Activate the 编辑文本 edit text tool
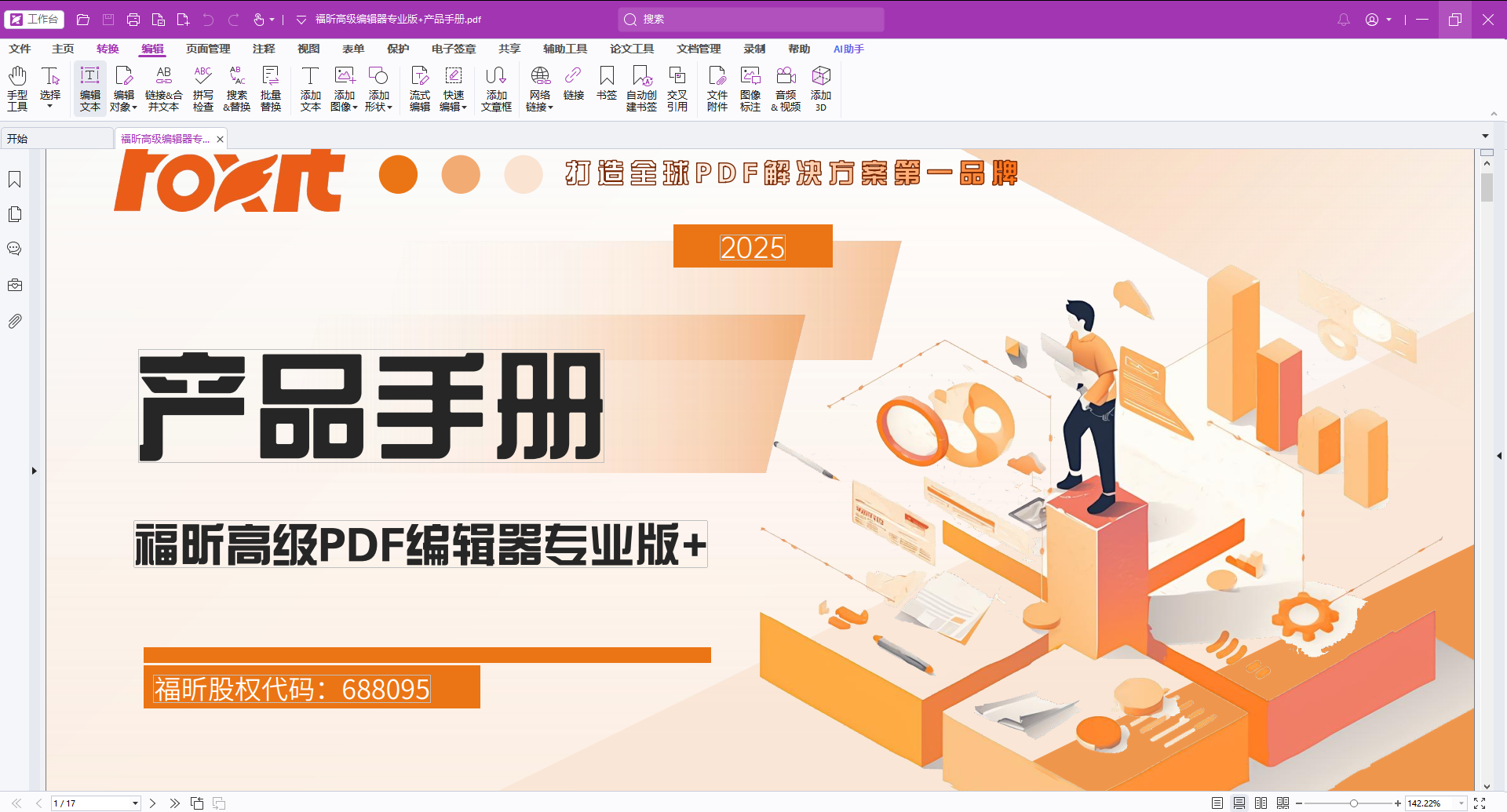 pos(90,89)
